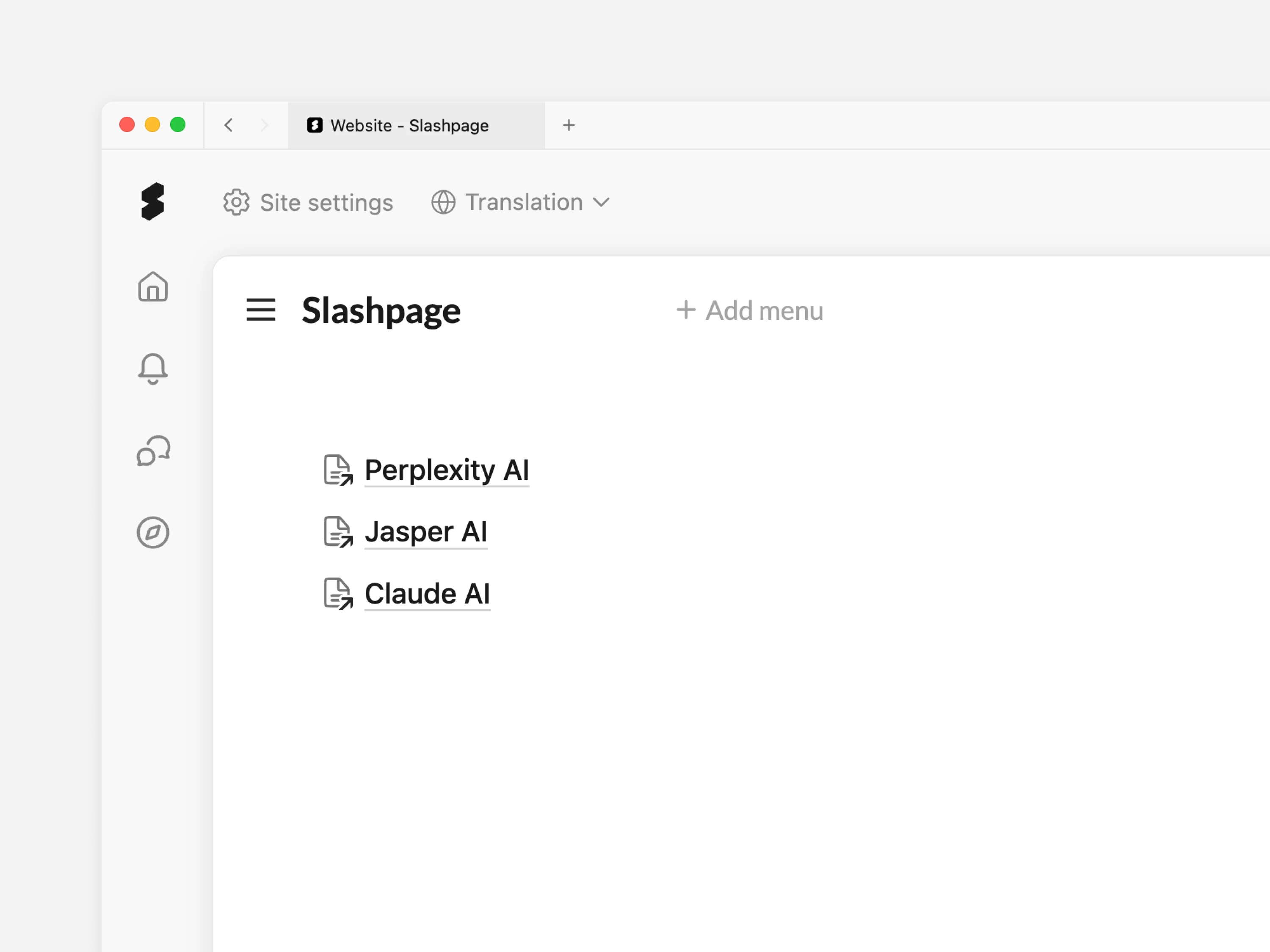
Task: Open the Home sidebar icon
Action: pos(153,286)
